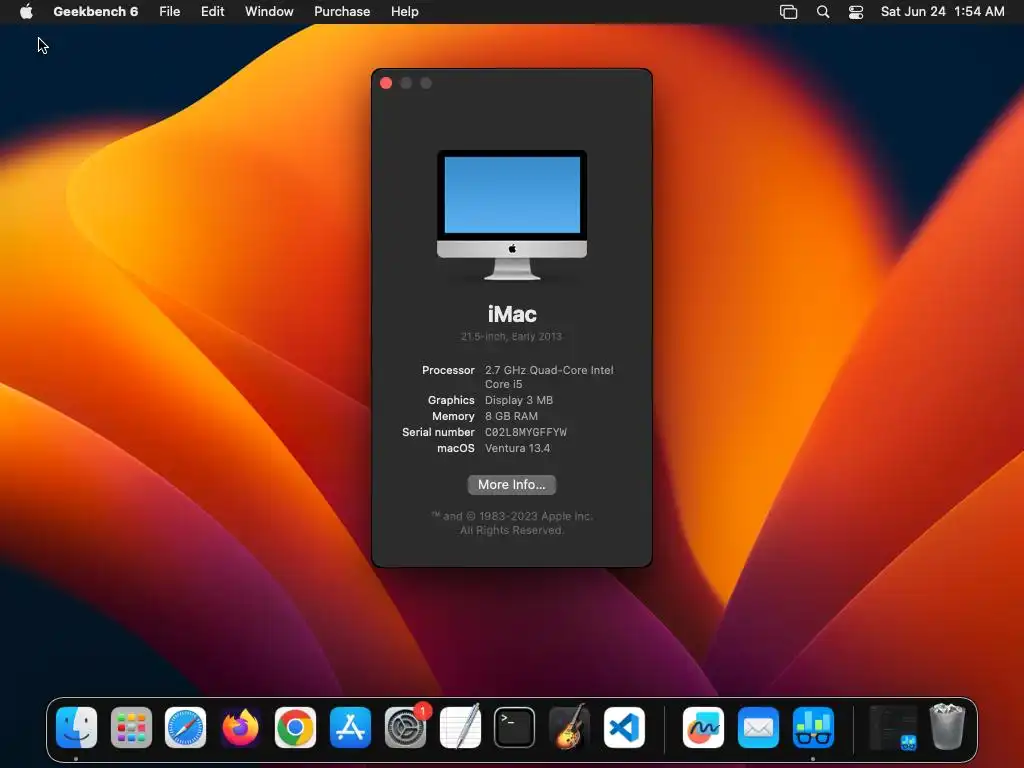Launch Terminal from the Dock

pyautogui.click(x=514, y=728)
